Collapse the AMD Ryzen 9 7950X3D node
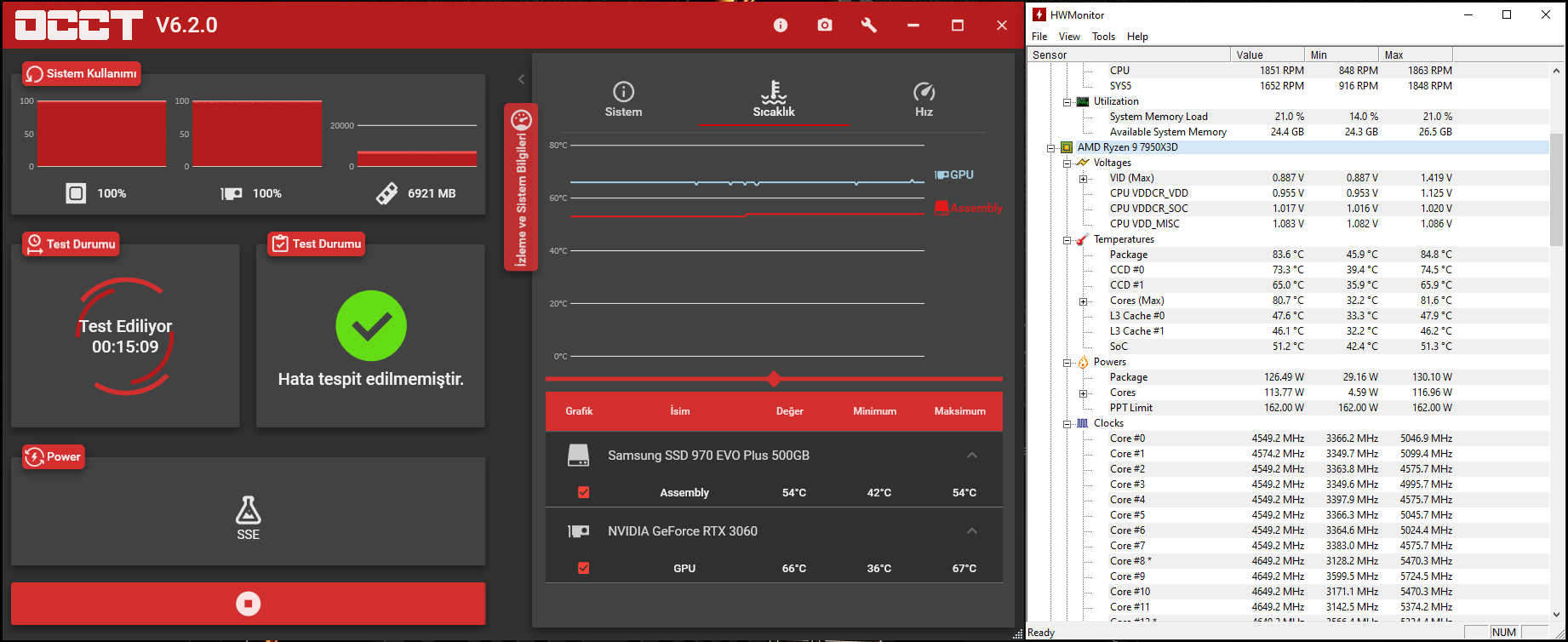Screen dimensions: 1568x642 point(1051,148)
